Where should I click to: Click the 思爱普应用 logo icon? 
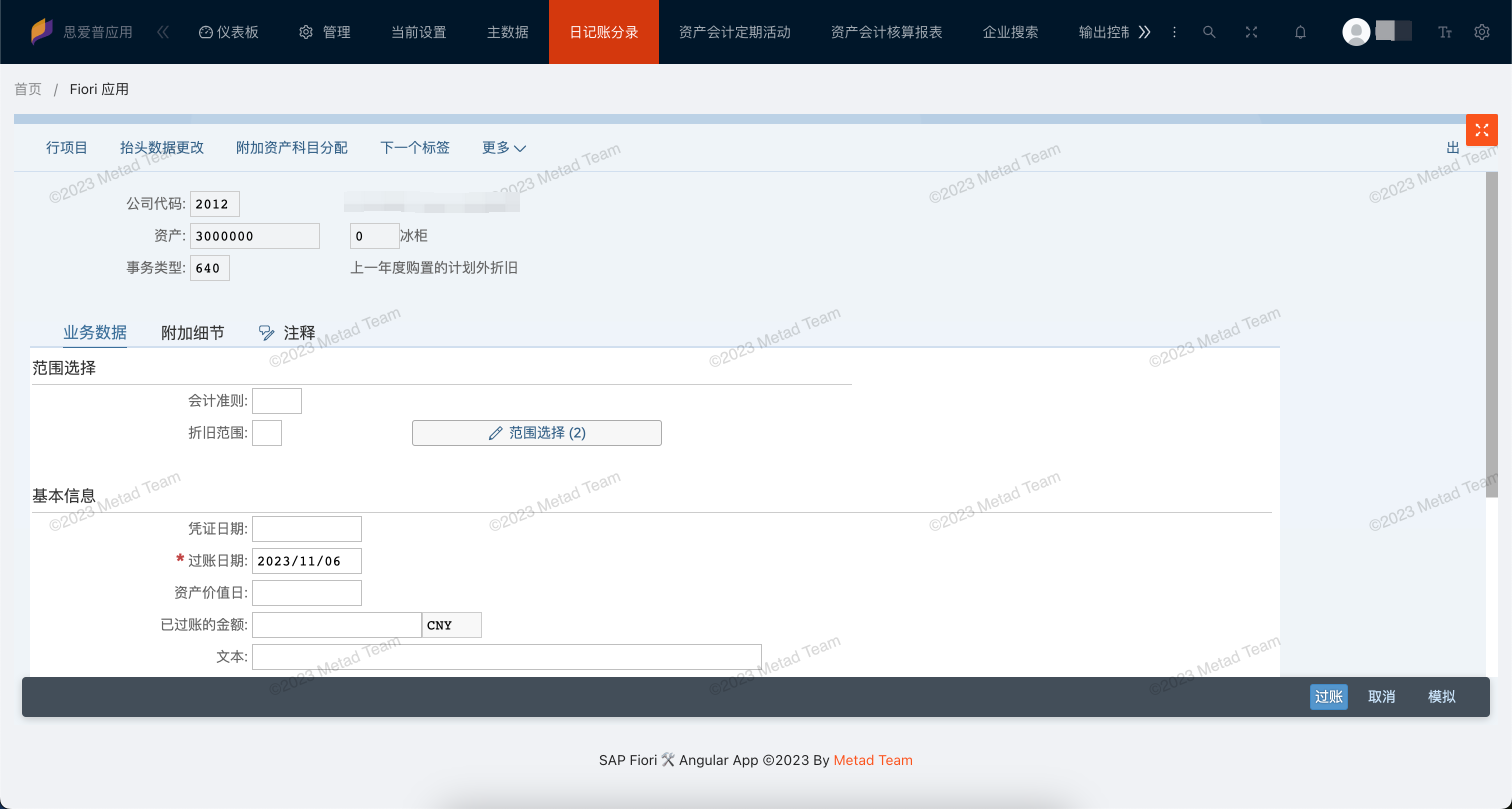41,30
